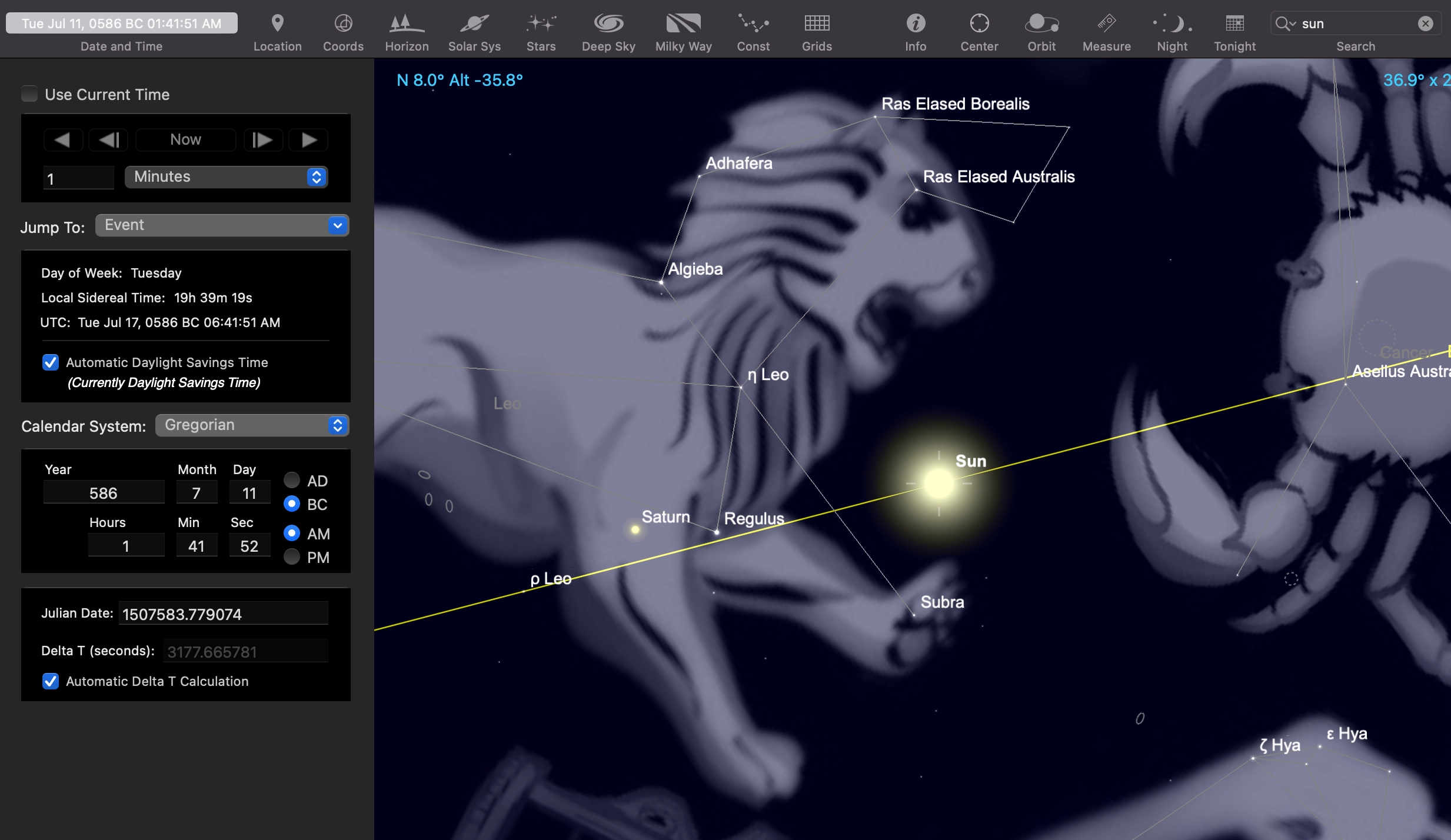Click the Hours input field
1451x840 pixels.
127,546
